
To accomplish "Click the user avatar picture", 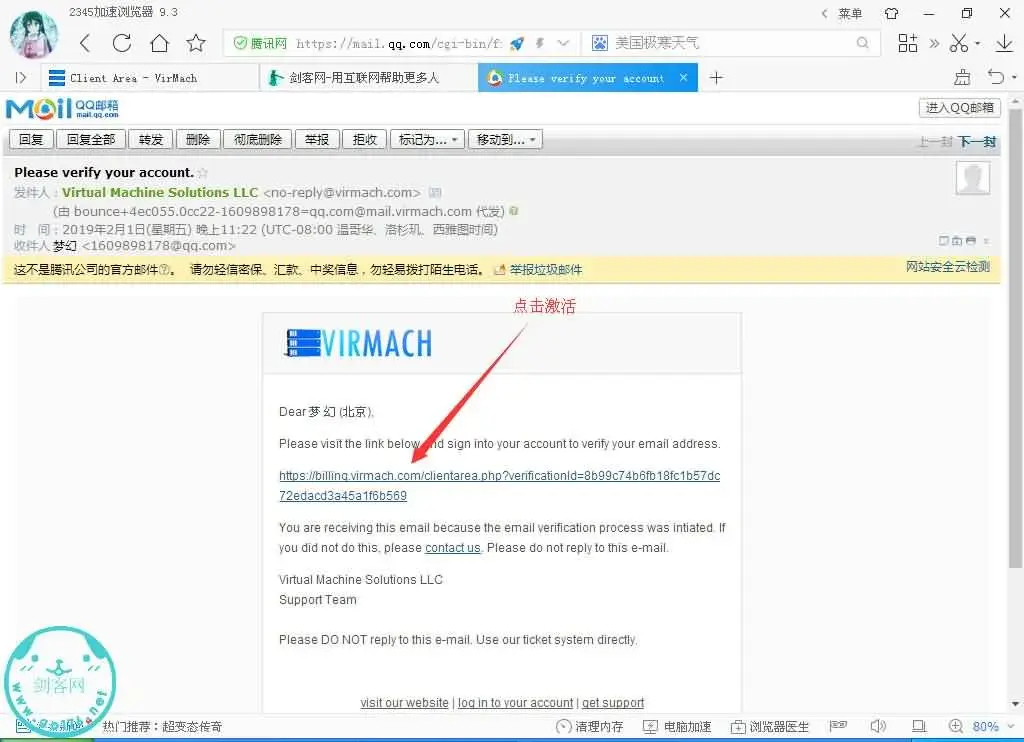I will click(33, 35).
